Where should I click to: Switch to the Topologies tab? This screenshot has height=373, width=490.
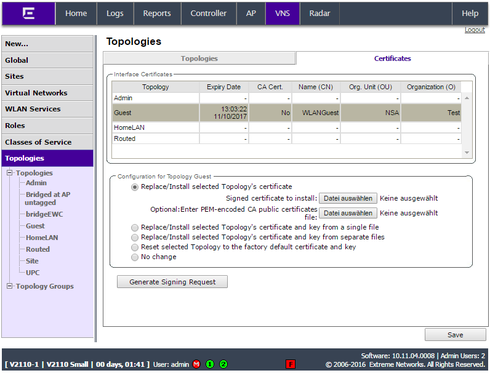[x=199, y=59]
